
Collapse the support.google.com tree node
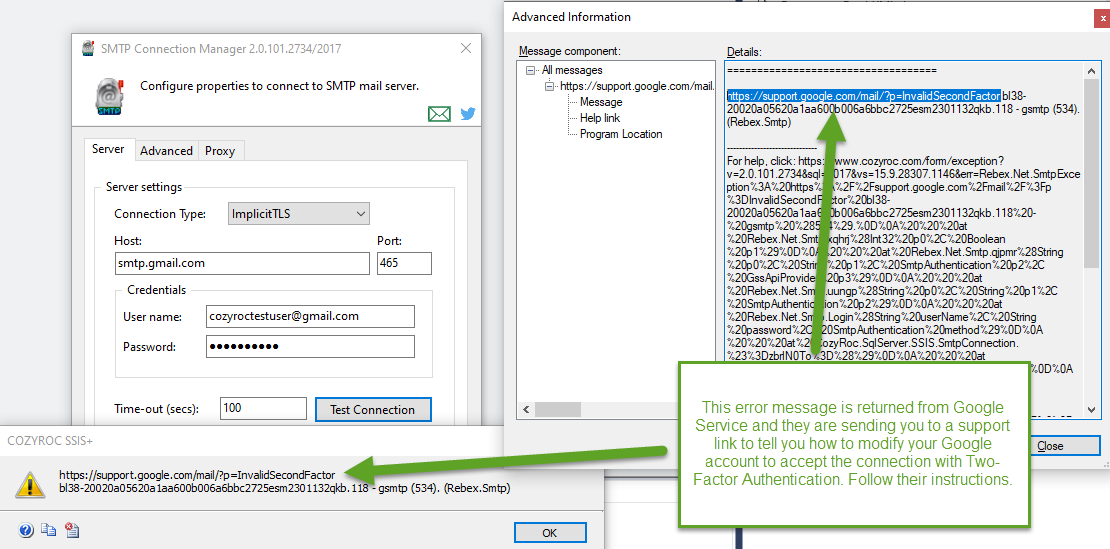coord(549,86)
